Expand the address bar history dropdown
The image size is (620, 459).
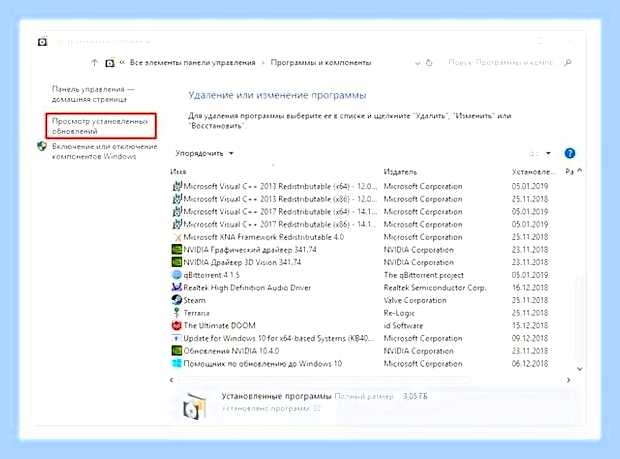417,63
